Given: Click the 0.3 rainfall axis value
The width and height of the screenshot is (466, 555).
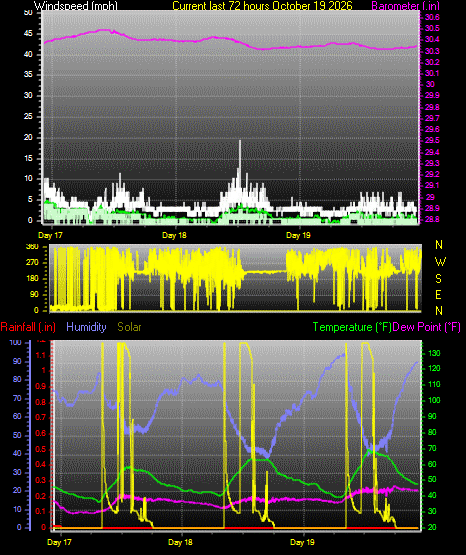Looking at the screenshot, I should tap(41, 481).
